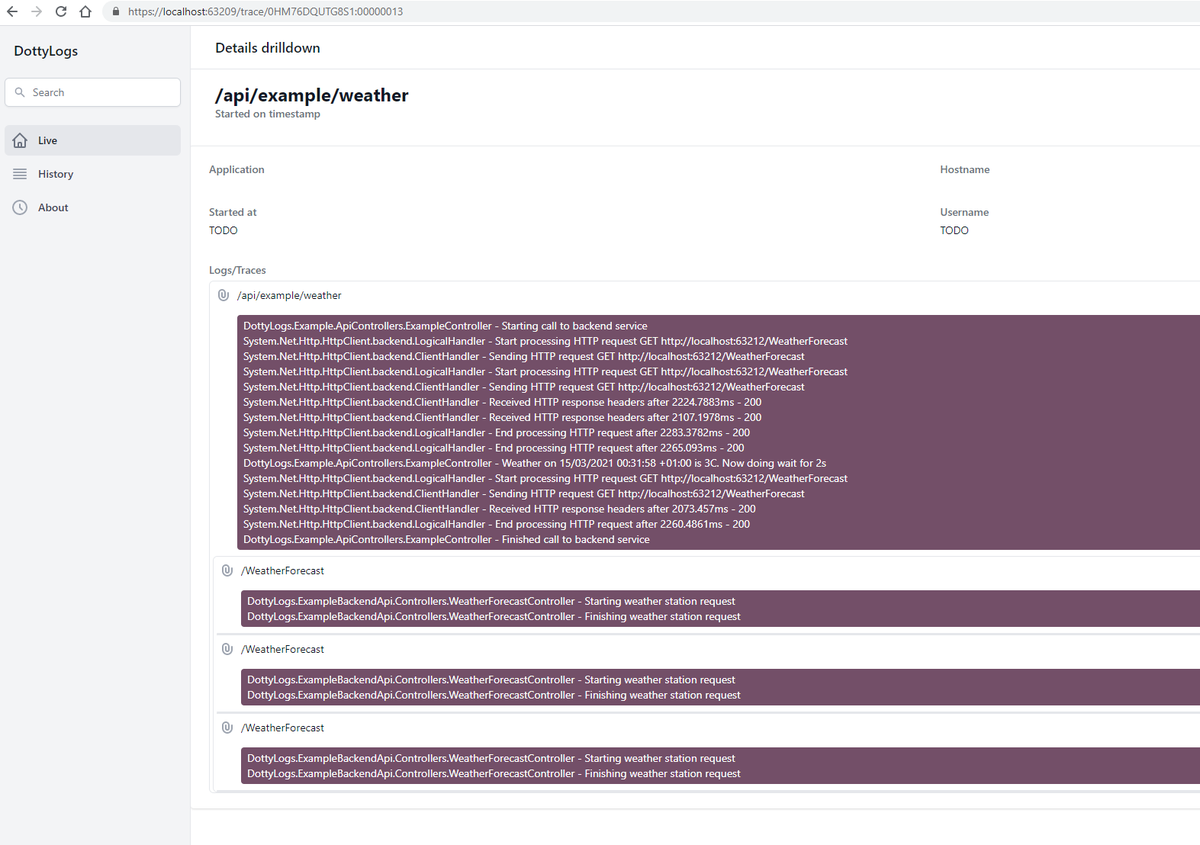Screen dimensions: 1200x845
Task: Click log line 'Received HTTP response headers after 2107.1978ms'
Action: (x=502, y=417)
